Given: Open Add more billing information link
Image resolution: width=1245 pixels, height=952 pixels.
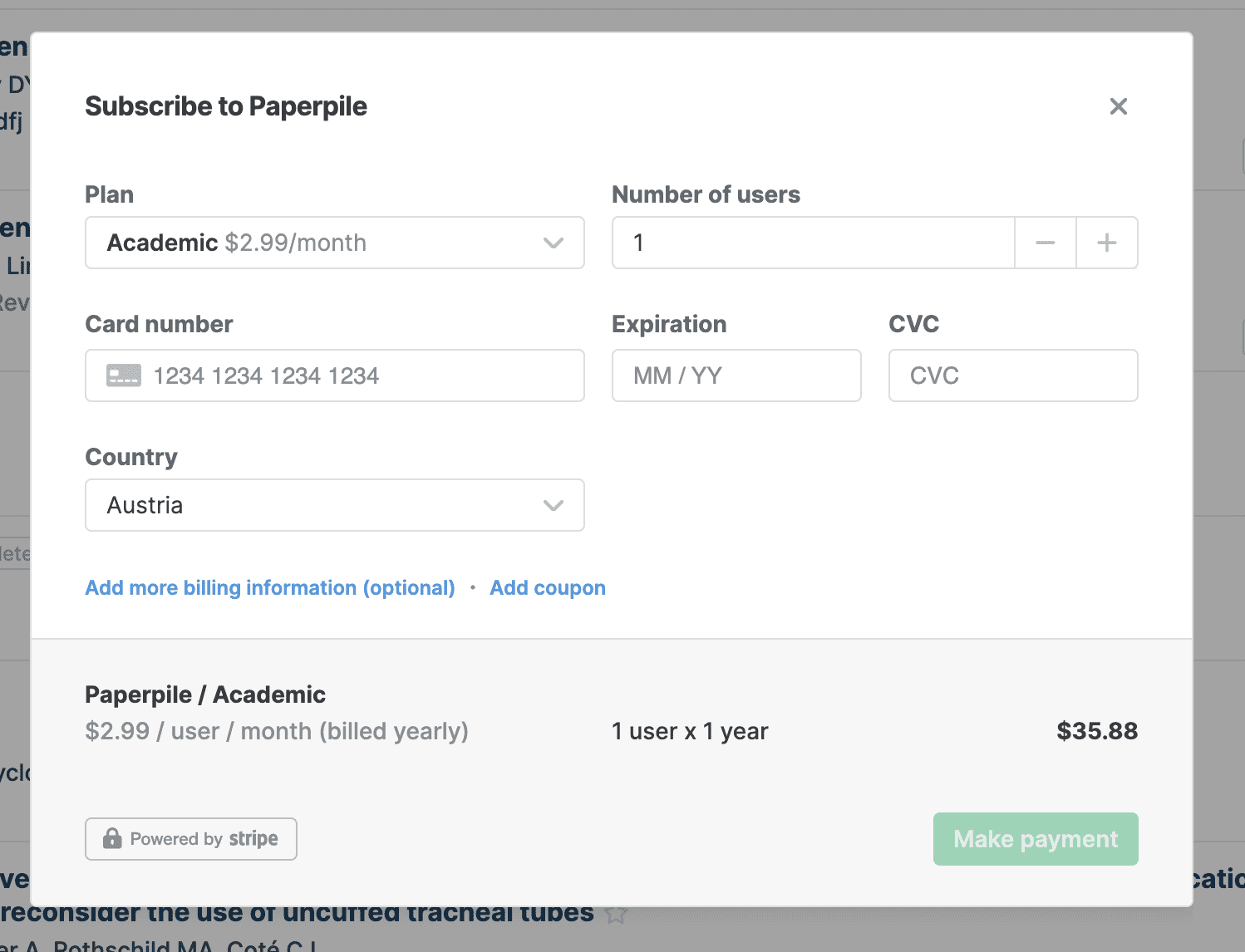Looking at the screenshot, I should point(270,588).
